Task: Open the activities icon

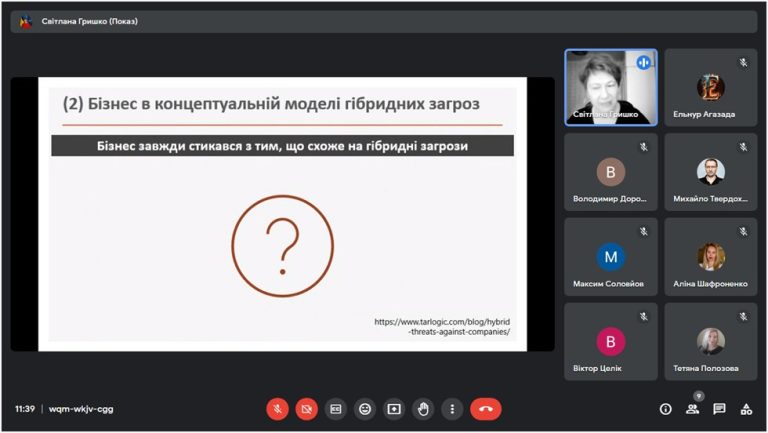Action: [x=746, y=409]
